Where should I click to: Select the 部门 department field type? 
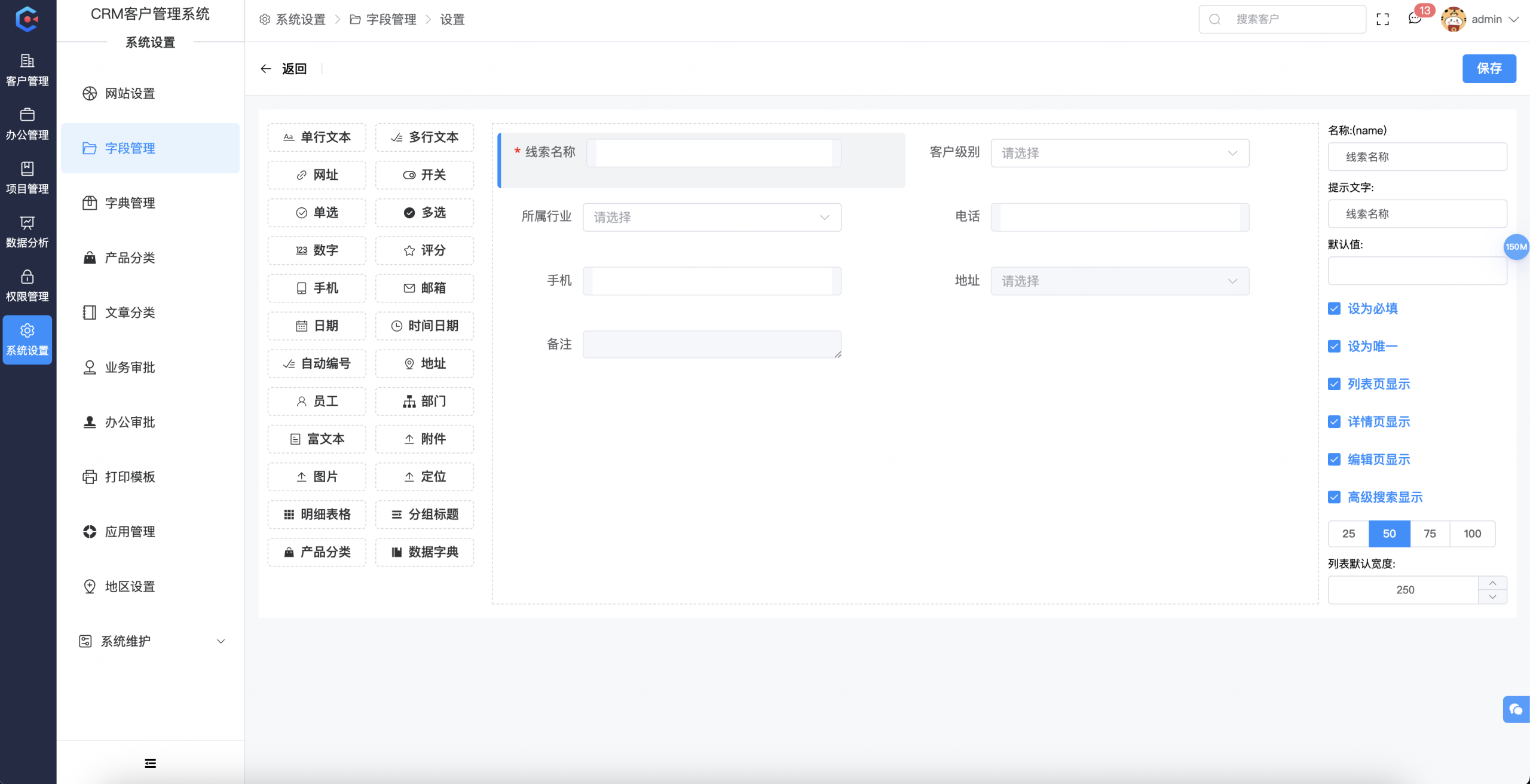click(x=424, y=401)
